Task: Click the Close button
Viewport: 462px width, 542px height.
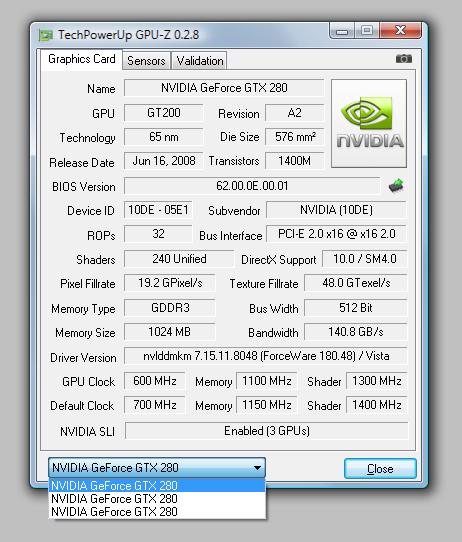Action: pos(380,469)
